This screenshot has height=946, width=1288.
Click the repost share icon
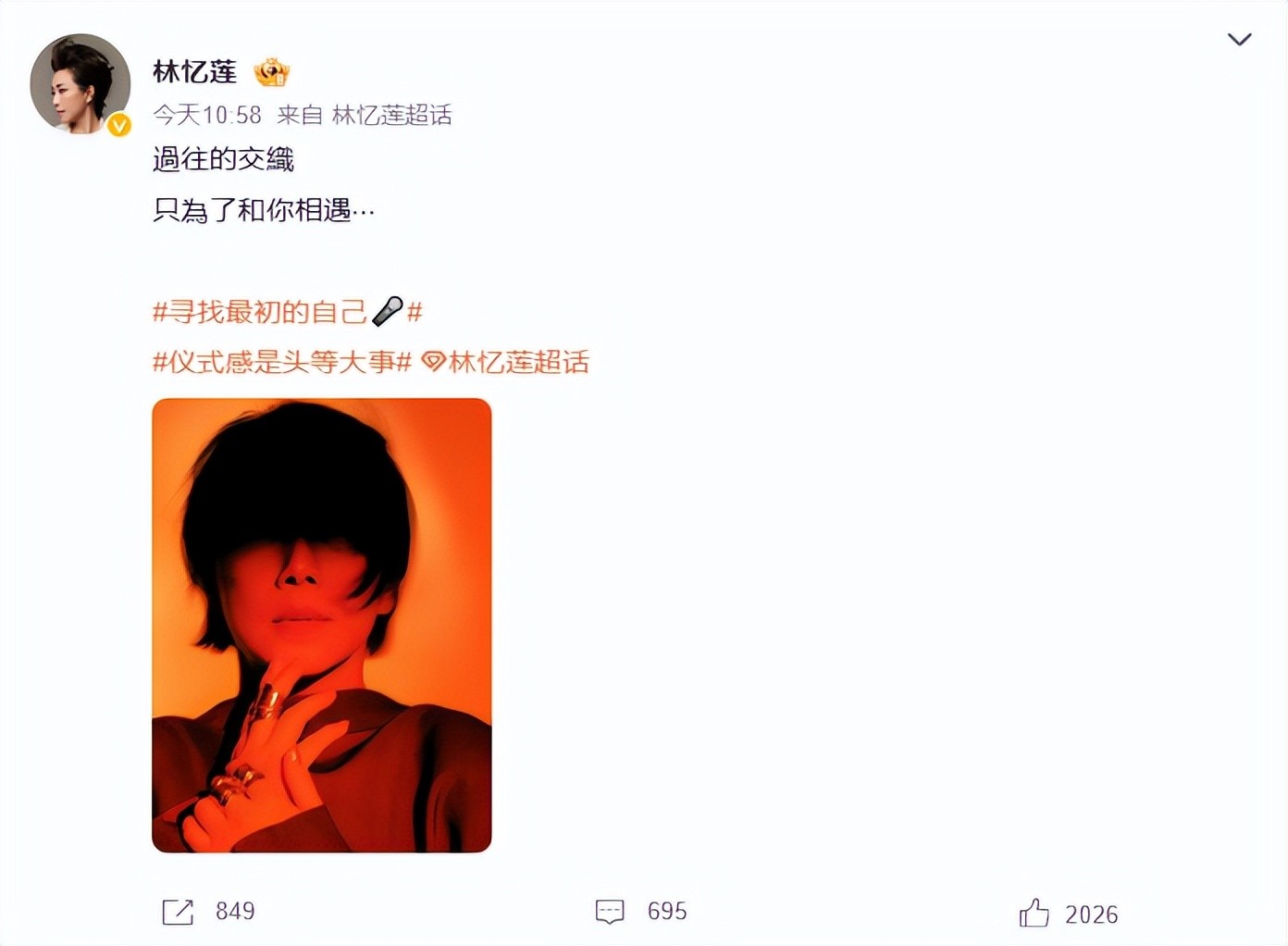(178, 912)
